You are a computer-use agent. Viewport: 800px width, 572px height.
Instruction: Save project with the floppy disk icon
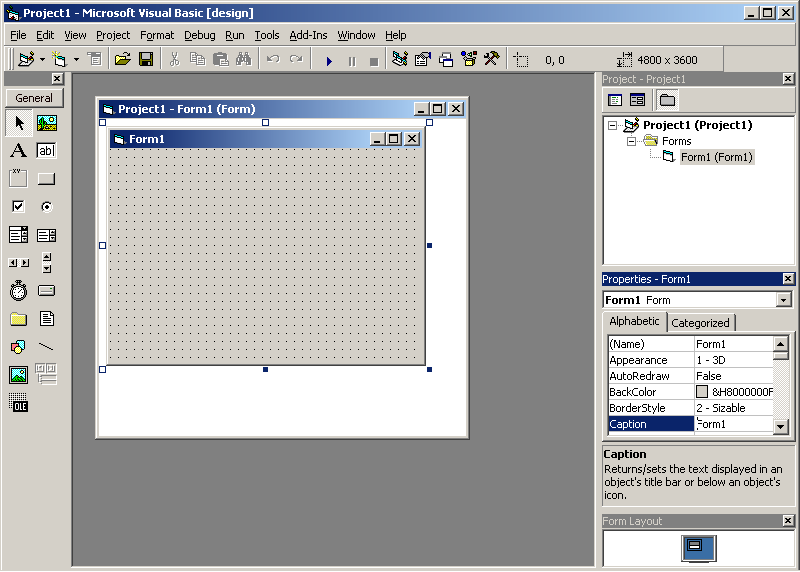tap(146, 60)
